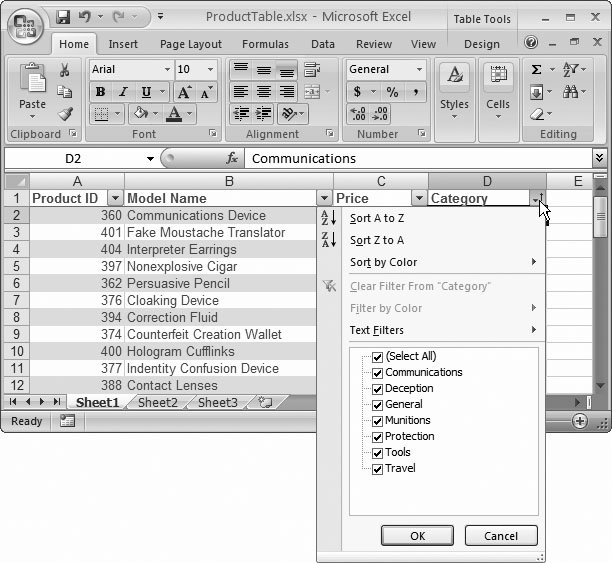
Task: Choose Sort A to Z
Action: coord(377,218)
